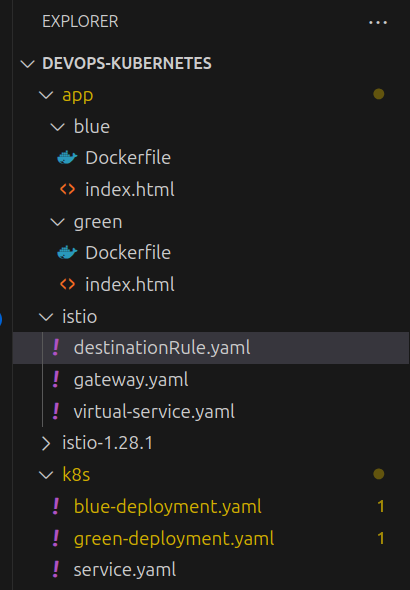Open blue-deployment.yaml file
The image size is (410, 590).
point(167,506)
